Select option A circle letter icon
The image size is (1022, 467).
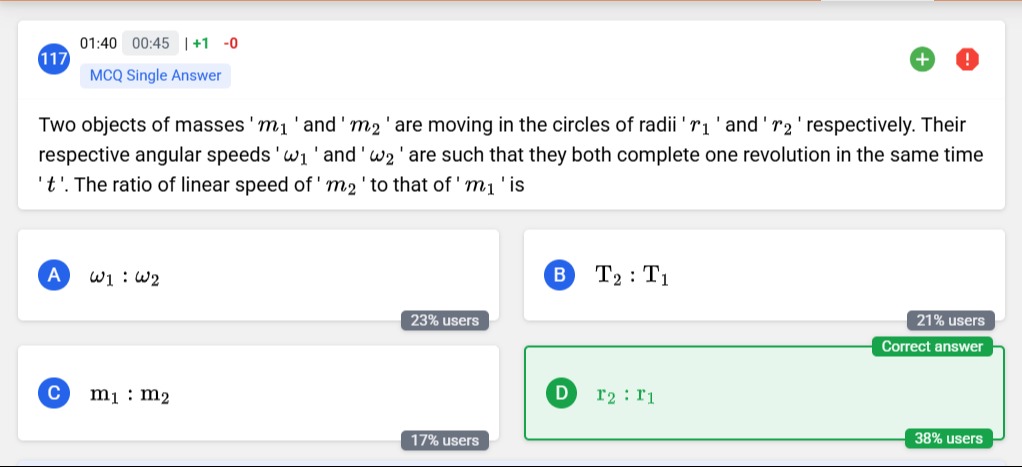[x=54, y=275]
